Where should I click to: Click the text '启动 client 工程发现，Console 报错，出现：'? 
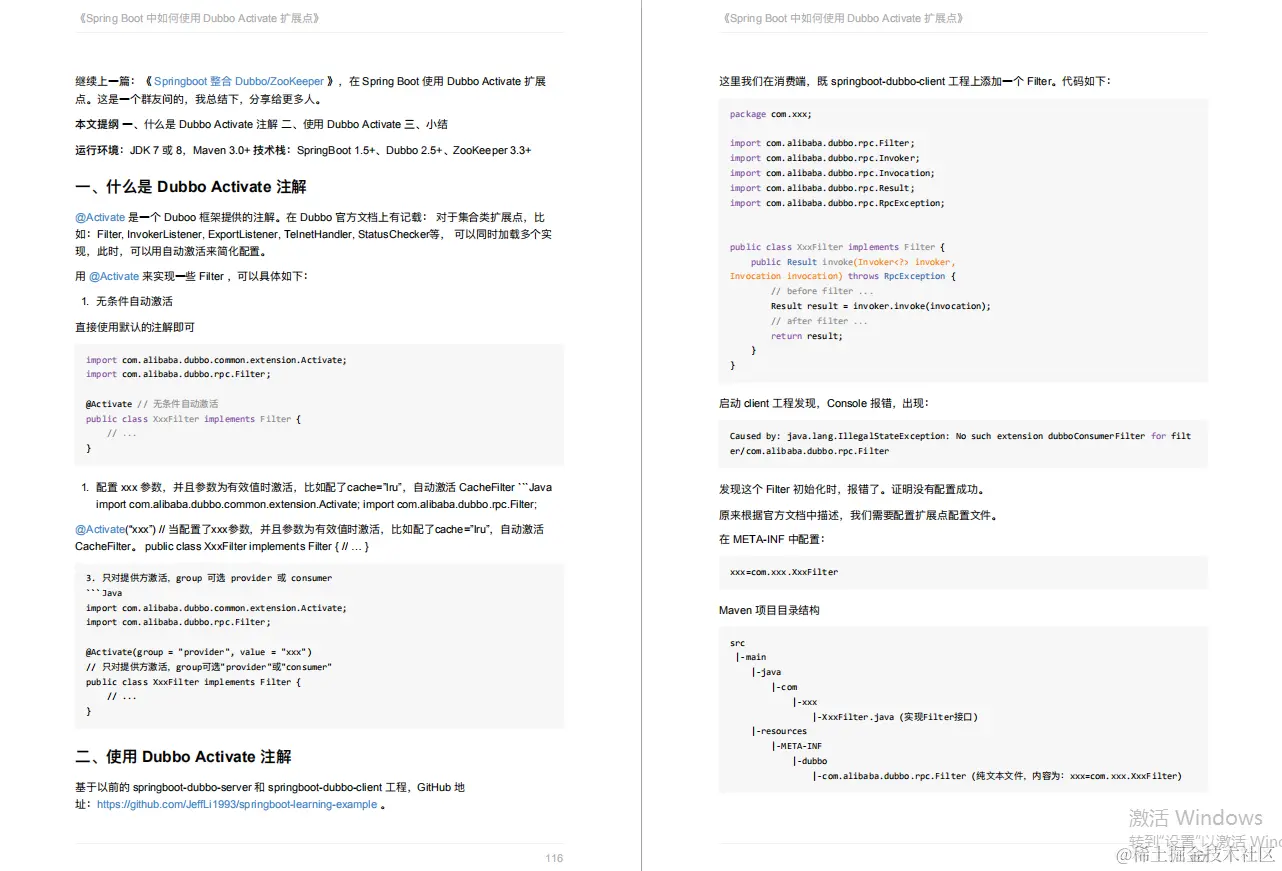click(x=823, y=403)
